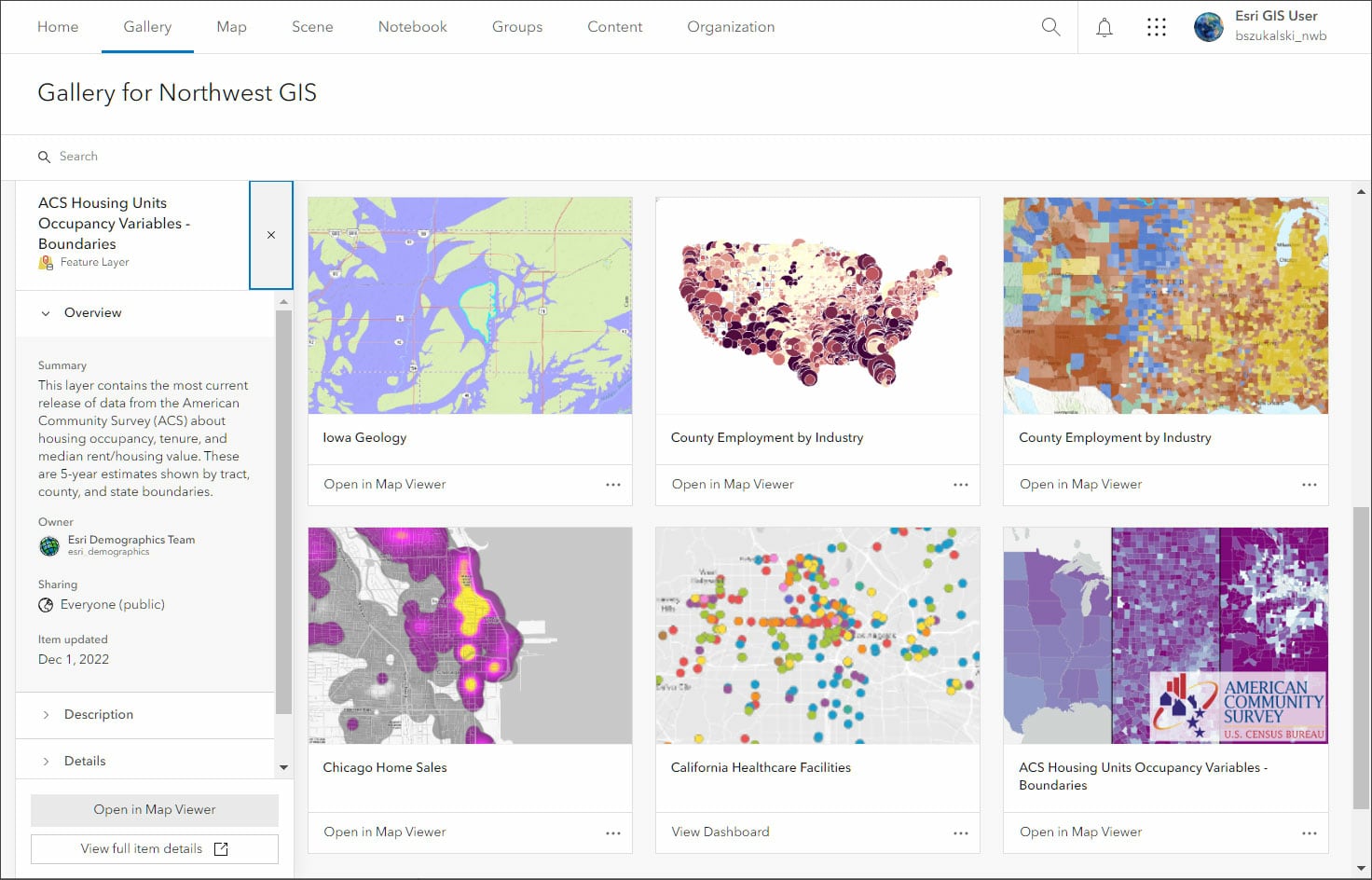Open more options for ACS Housing Units card

coord(1310,832)
